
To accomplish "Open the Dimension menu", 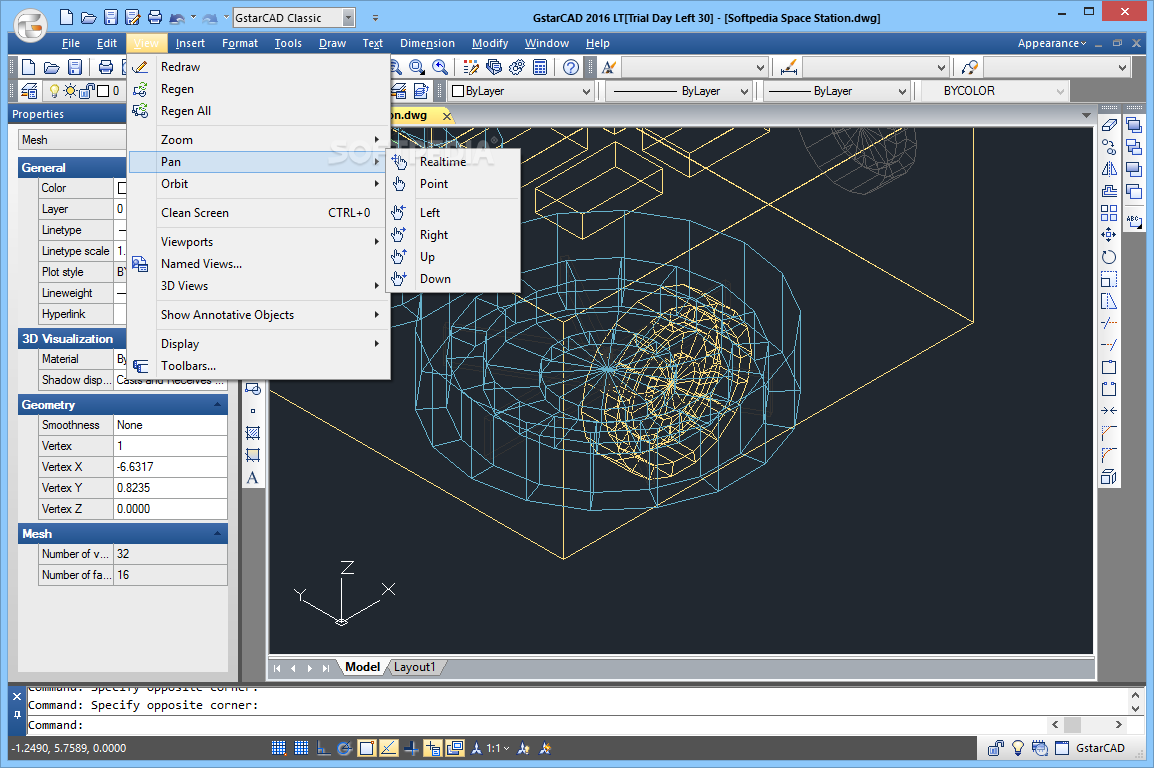I will click(427, 43).
